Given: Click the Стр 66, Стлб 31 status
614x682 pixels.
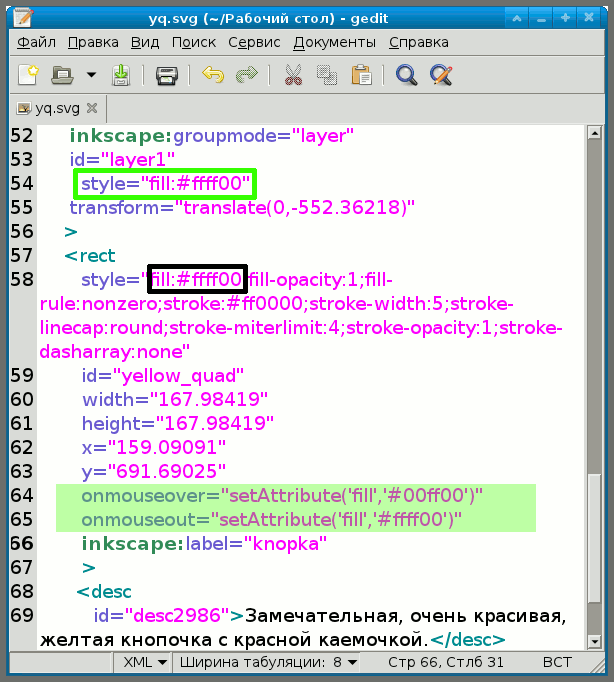Looking at the screenshot, I should click(446, 662).
